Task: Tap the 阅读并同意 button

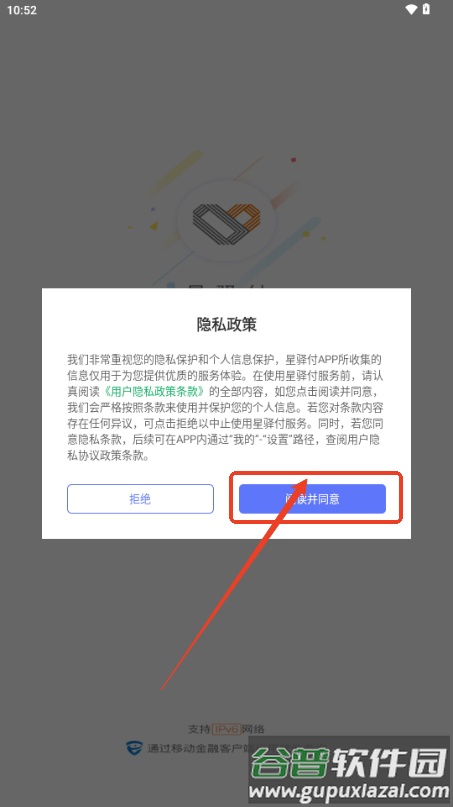Action: click(312, 499)
